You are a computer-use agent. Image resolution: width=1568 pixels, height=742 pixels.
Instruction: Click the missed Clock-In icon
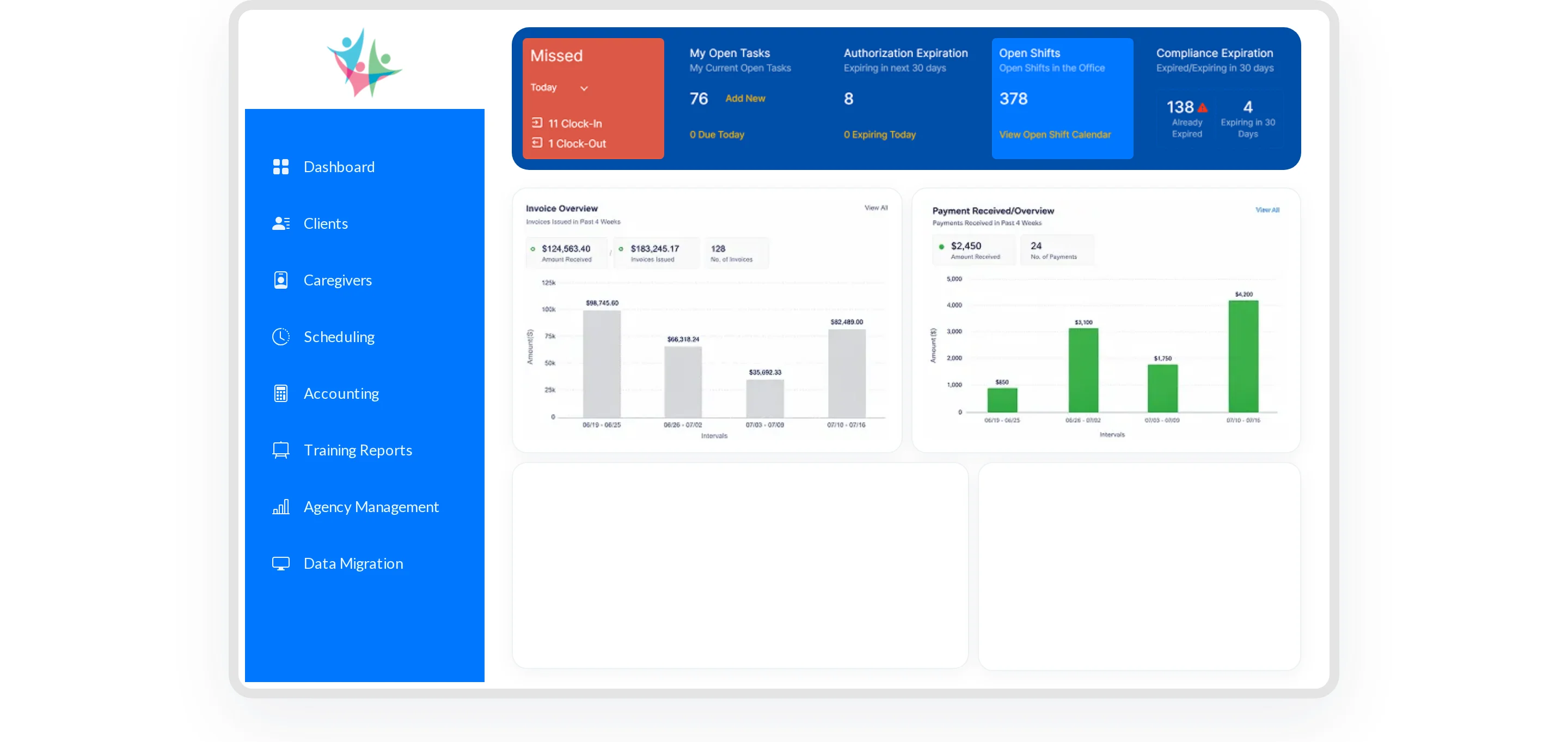click(x=537, y=123)
